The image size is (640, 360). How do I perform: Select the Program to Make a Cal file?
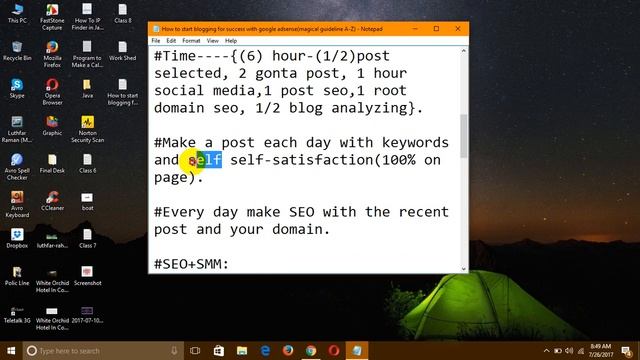87,54
